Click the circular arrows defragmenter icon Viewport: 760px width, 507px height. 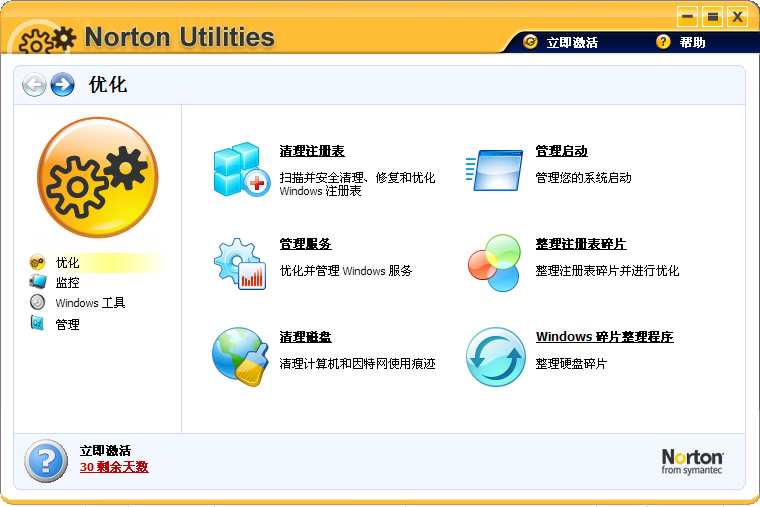tap(495, 357)
